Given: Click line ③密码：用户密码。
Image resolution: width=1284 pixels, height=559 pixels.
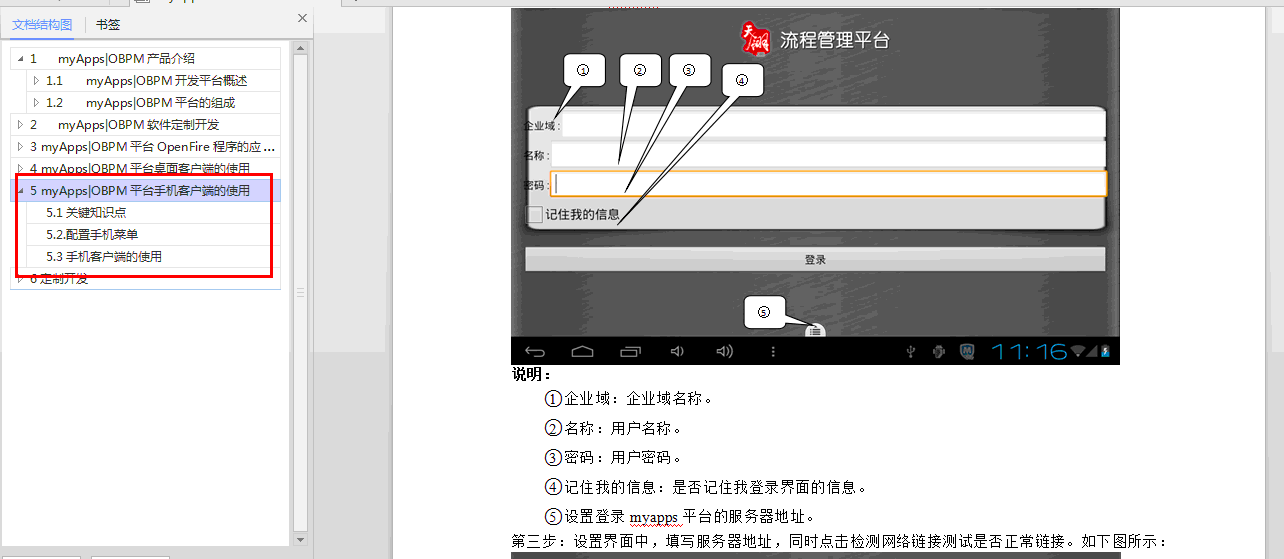Looking at the screenshot, I should click(x=613, y=457).
